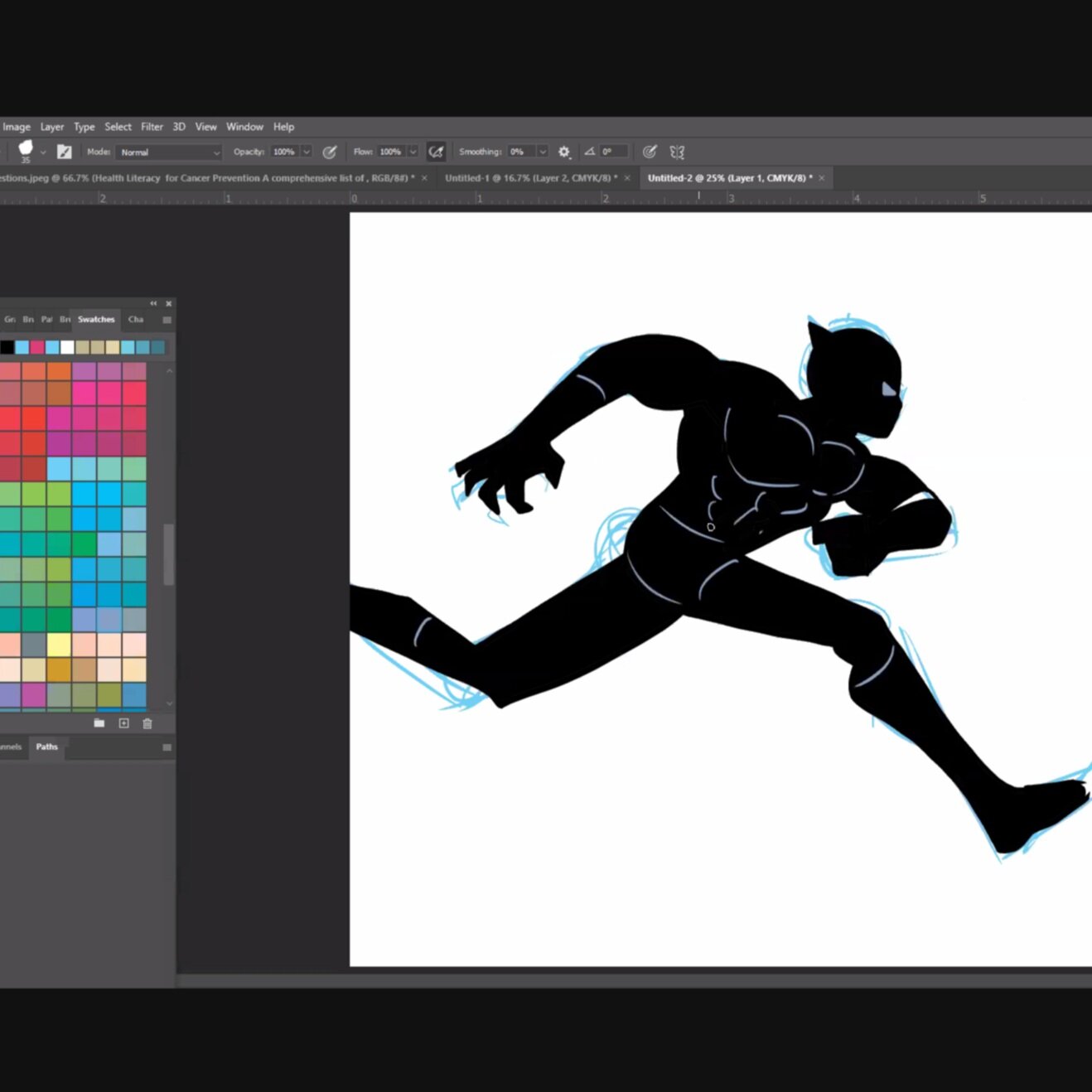Image resolution: width=1092 pixels, height=1092 pixels.
Task: Open the Smoothing slider dropdown arrow
Action: click(543, 152)
